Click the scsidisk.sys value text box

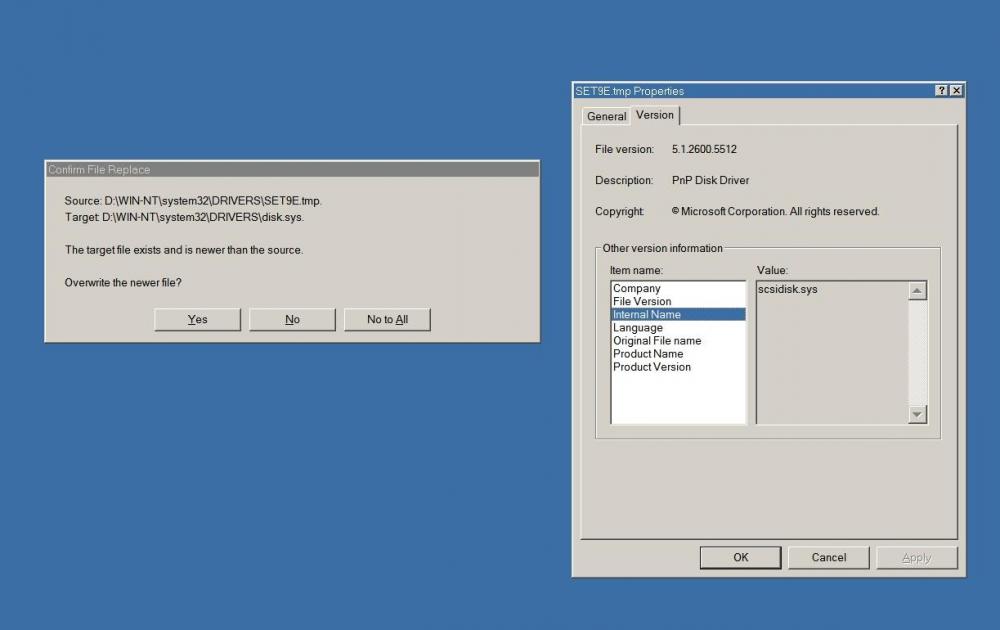(830, 350)
